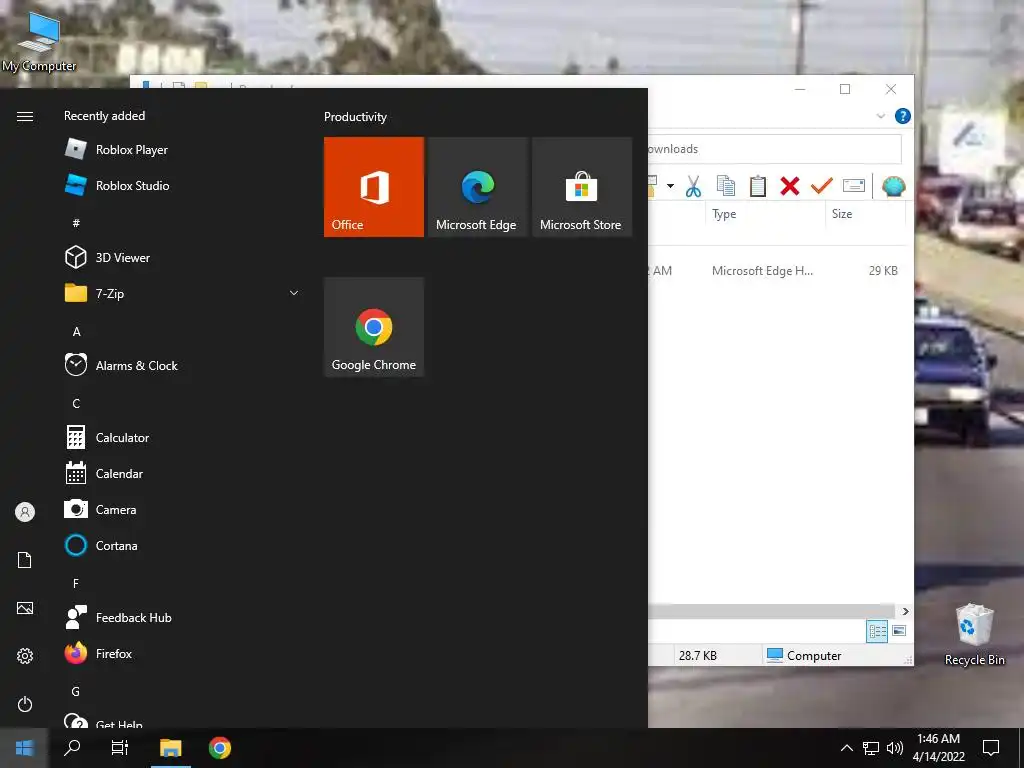Open network icon in system tray
1024x768 pixels.
(871, 748)
